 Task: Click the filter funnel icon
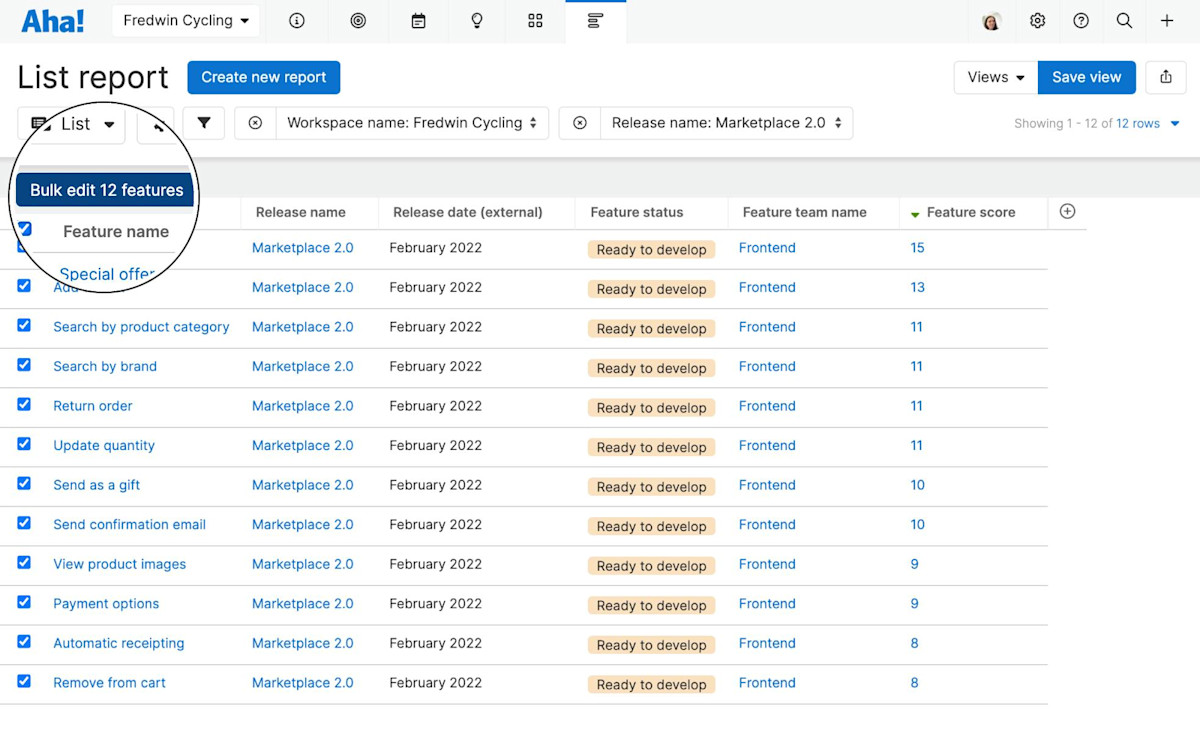204,123
